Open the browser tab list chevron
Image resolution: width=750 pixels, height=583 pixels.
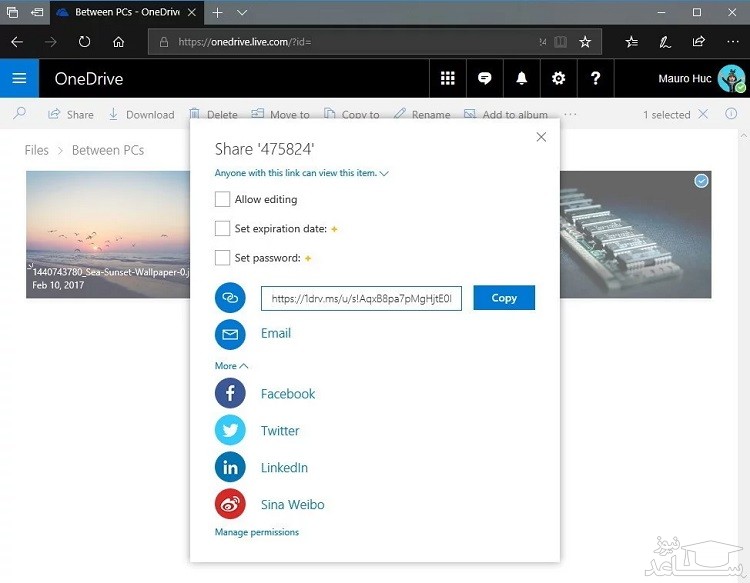pyautogui.click(x=242, y=13)
